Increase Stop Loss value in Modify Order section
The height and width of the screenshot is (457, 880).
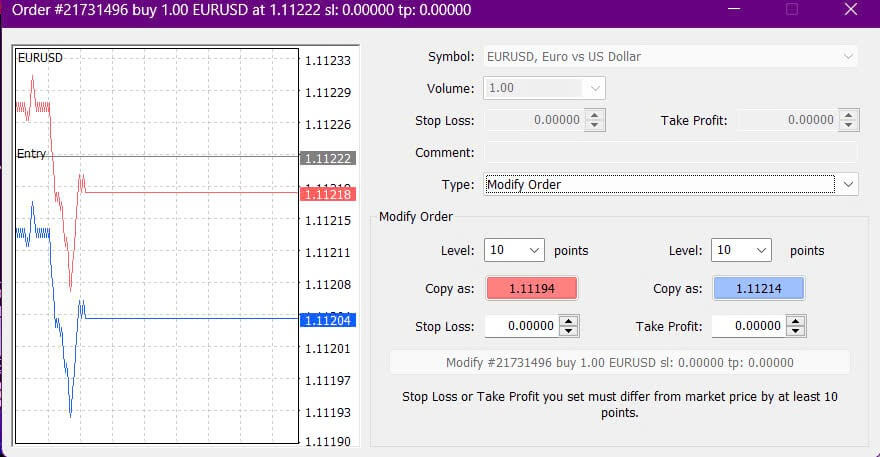click(x=569, y=321)
